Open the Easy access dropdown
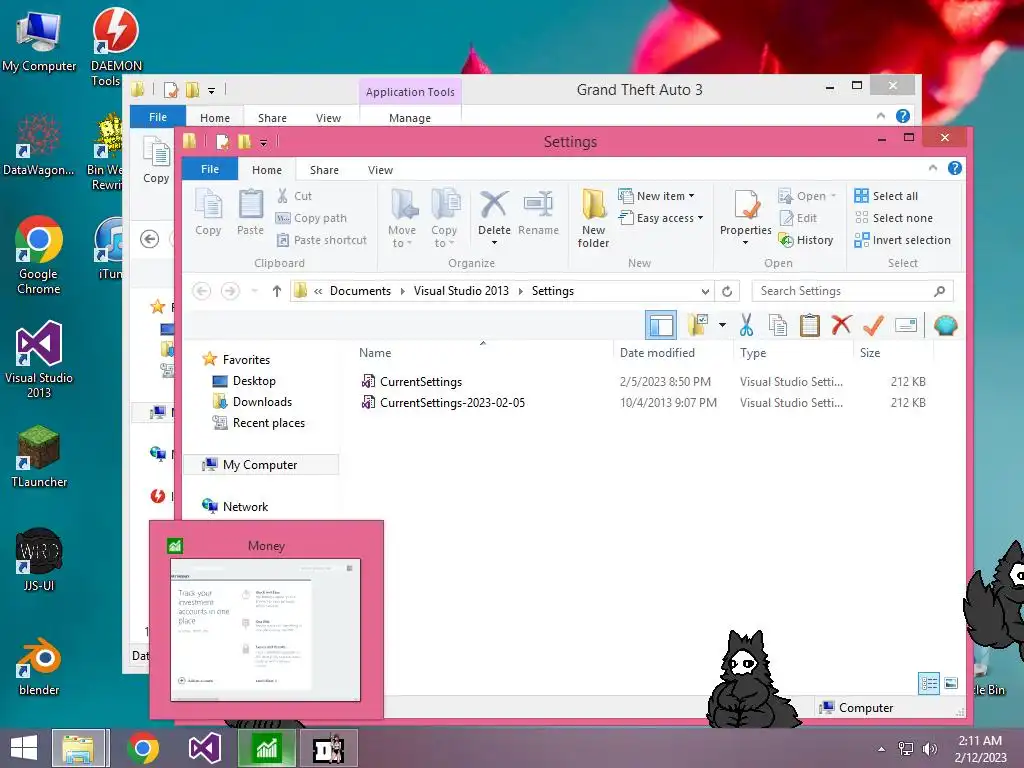The width and height of the screenshot is (1024, 768). click(x=661, y=218)
